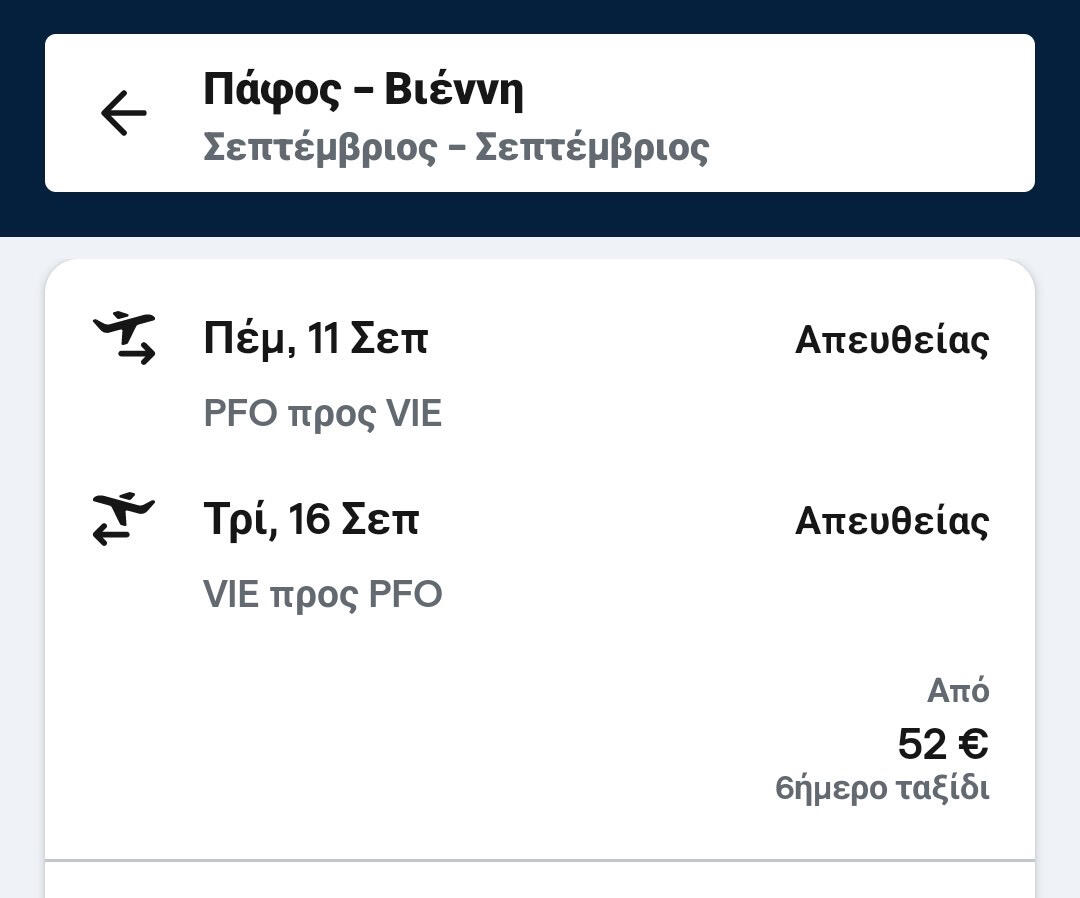Click Απευθείας label for the outbound flight

click(x=891, y=340)
